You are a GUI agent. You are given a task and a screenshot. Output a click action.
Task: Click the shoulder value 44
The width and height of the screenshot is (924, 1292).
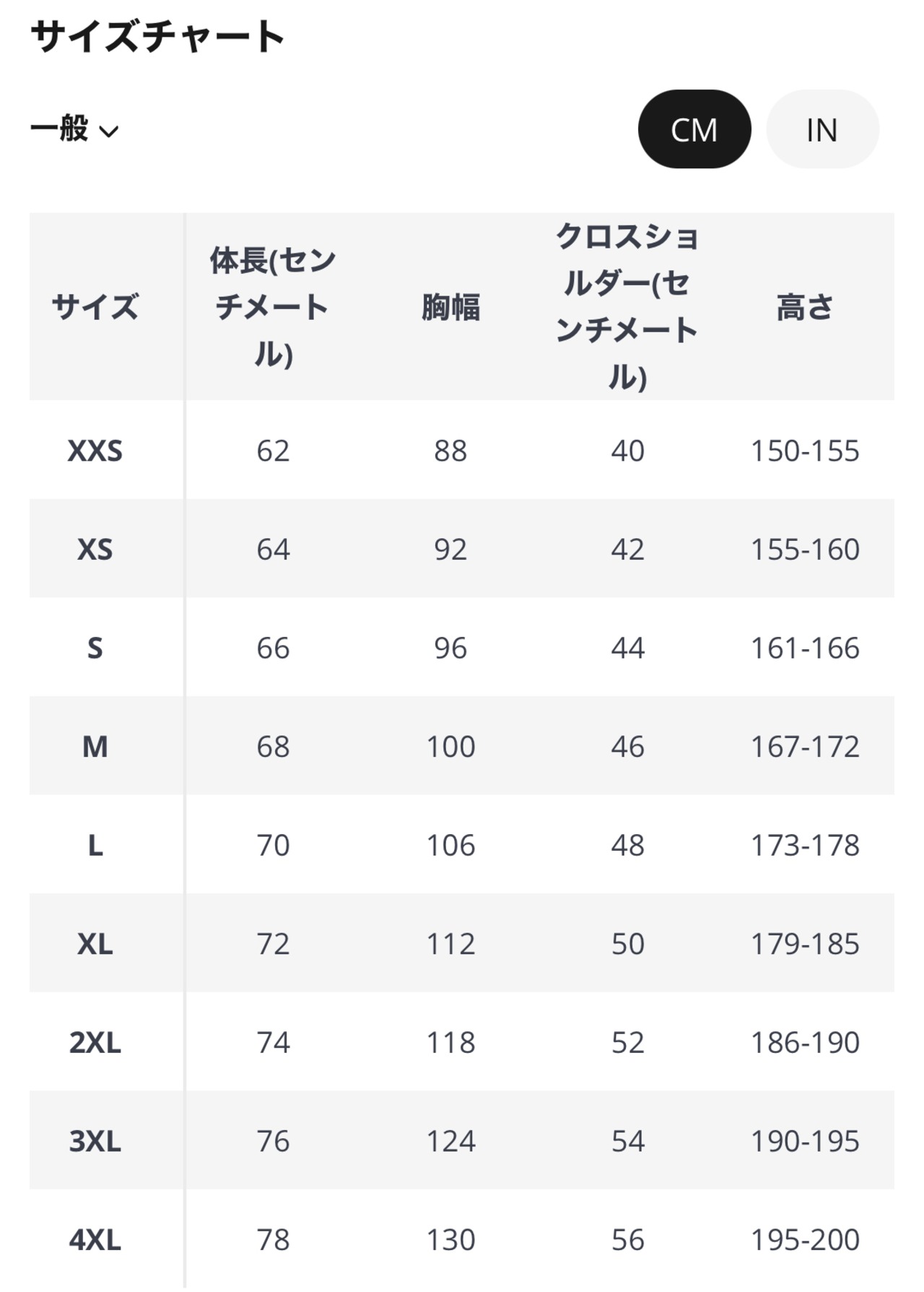click(627, 648)
